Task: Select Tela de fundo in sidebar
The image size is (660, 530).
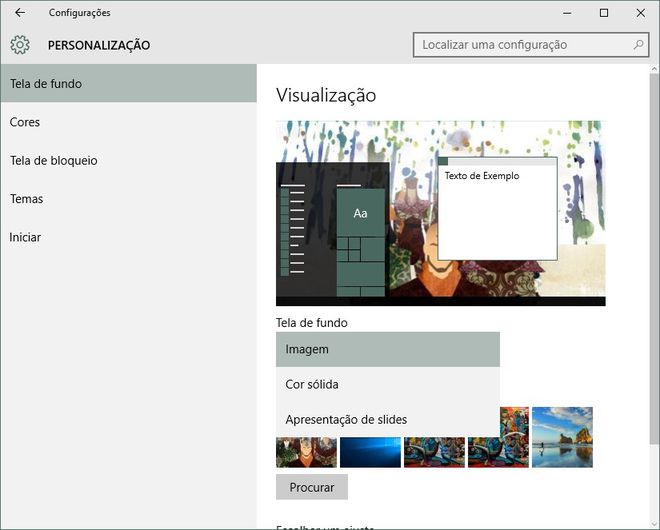Action: (x=128, y=83)
